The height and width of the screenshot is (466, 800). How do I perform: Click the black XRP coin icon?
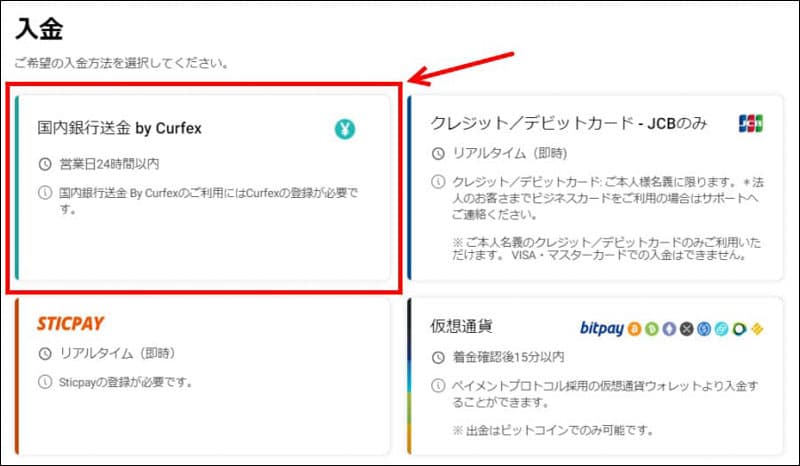686,328
